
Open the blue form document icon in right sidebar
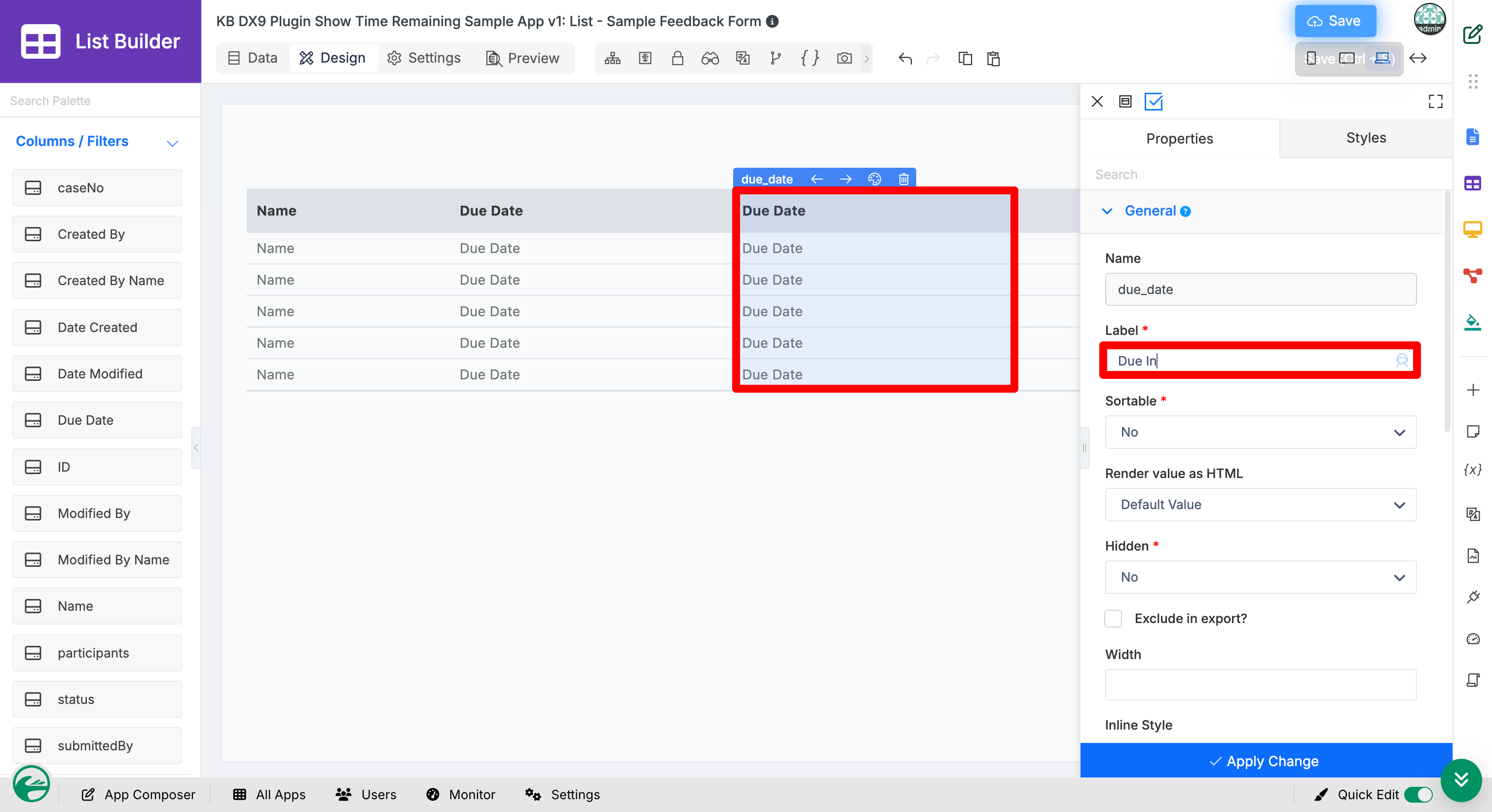tap(1473, 137)
